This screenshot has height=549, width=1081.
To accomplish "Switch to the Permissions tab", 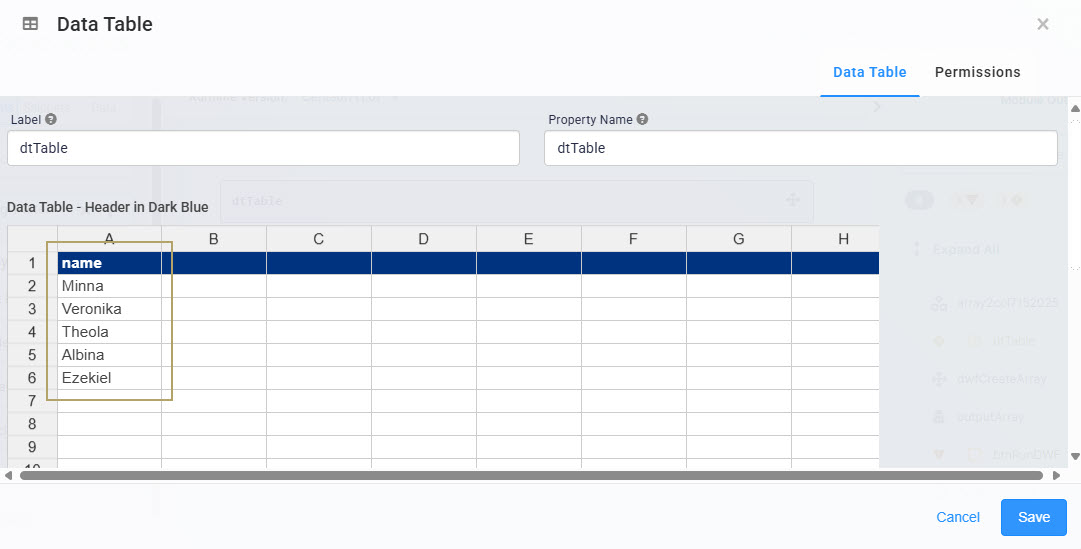I will [978, 72].
